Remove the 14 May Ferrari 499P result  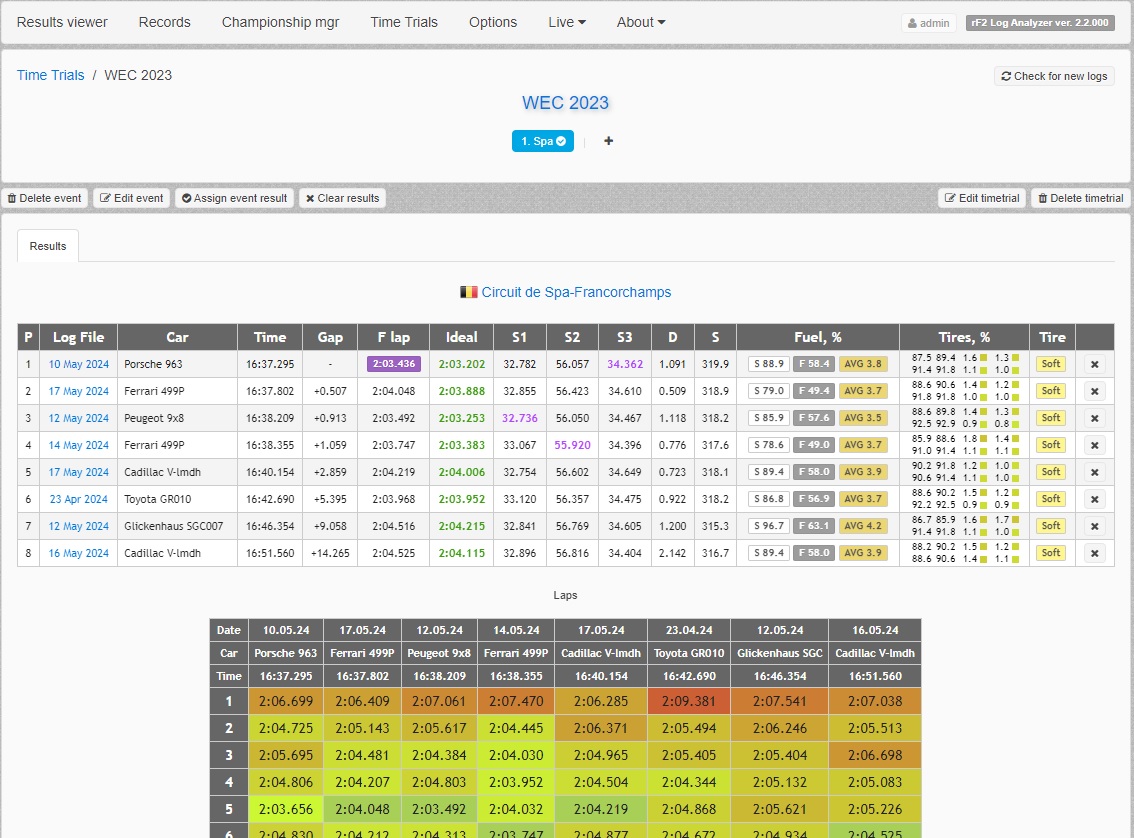click(x=1094, y=445)
